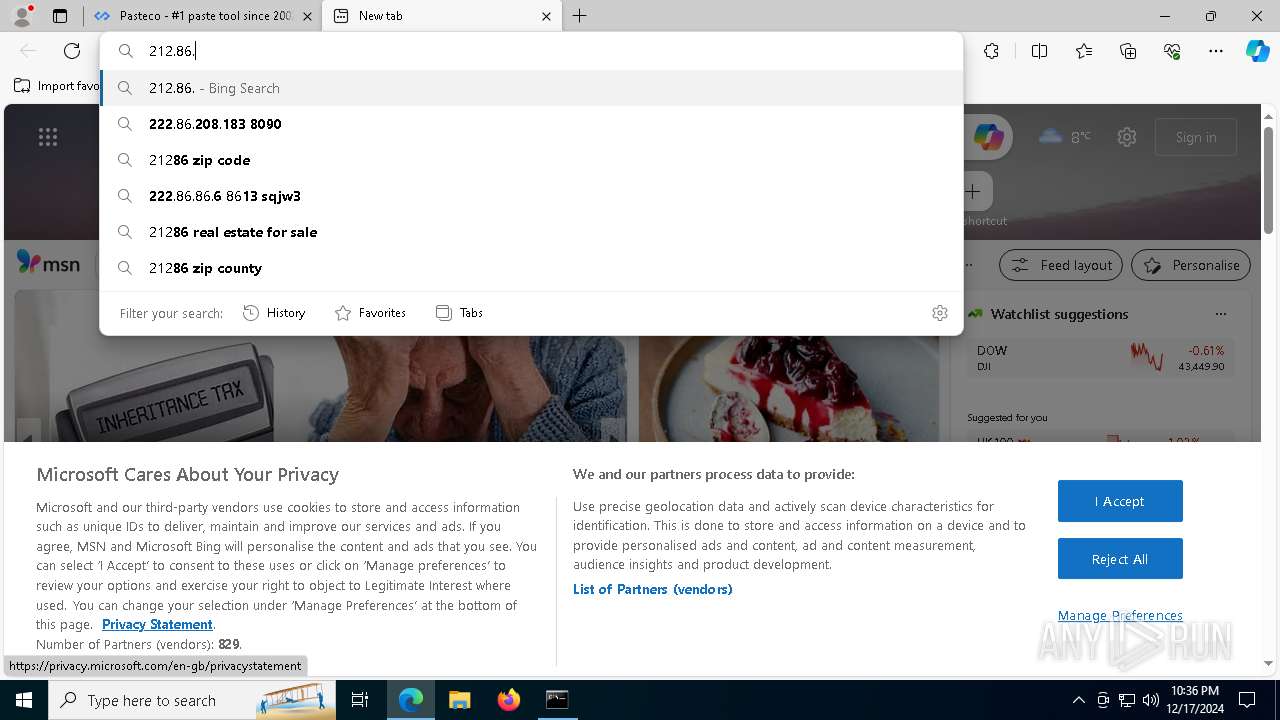Screen dimensions: 1280x720
Task: Toggle Split screen icon in toolbar
Action: tap(1039, 51)
